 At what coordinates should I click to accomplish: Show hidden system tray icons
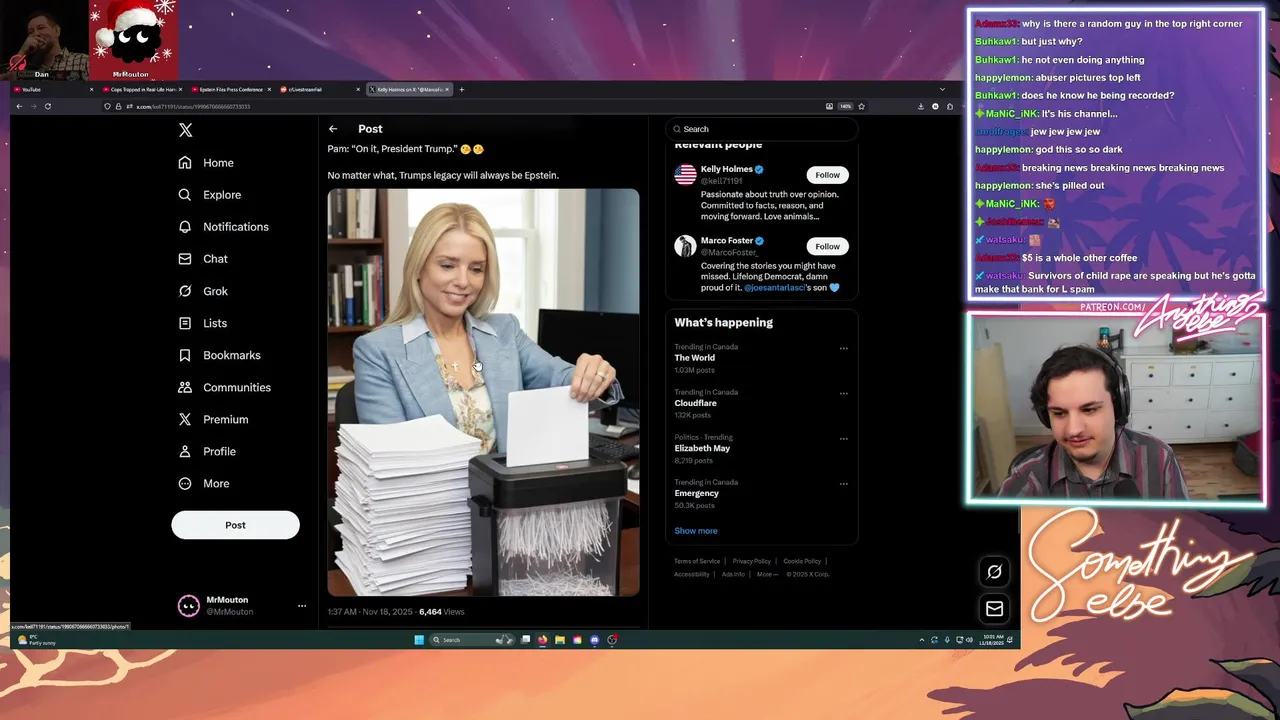click(x=922, y=640)
